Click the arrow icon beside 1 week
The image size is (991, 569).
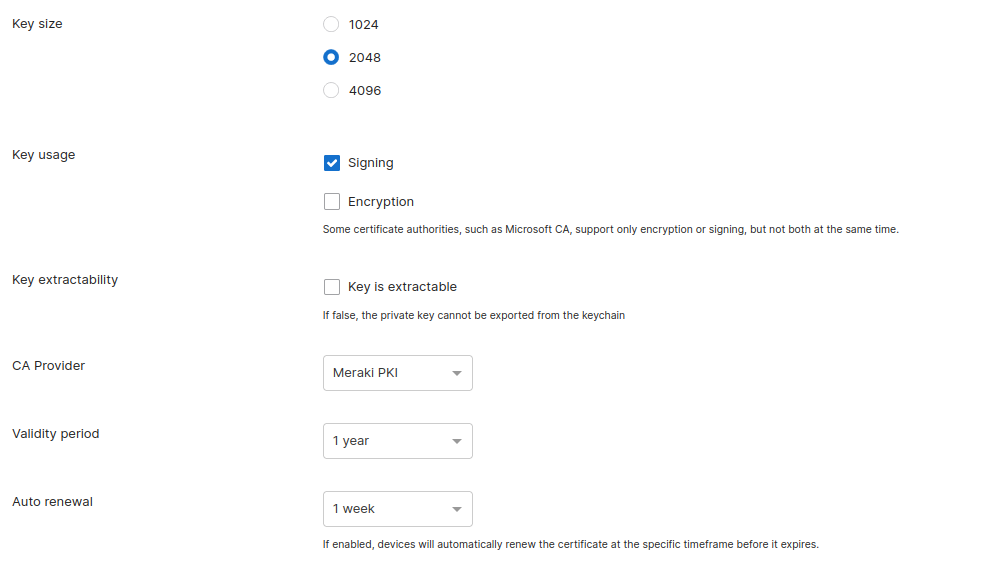point(456,509)
